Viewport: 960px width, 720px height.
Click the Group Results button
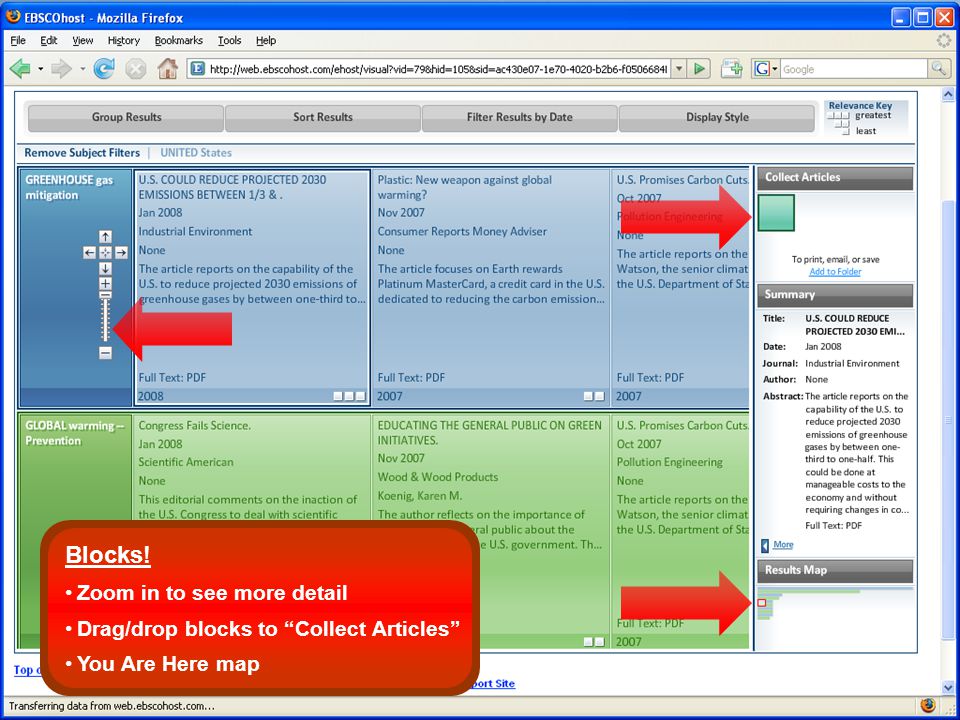(x=126, y=118)
